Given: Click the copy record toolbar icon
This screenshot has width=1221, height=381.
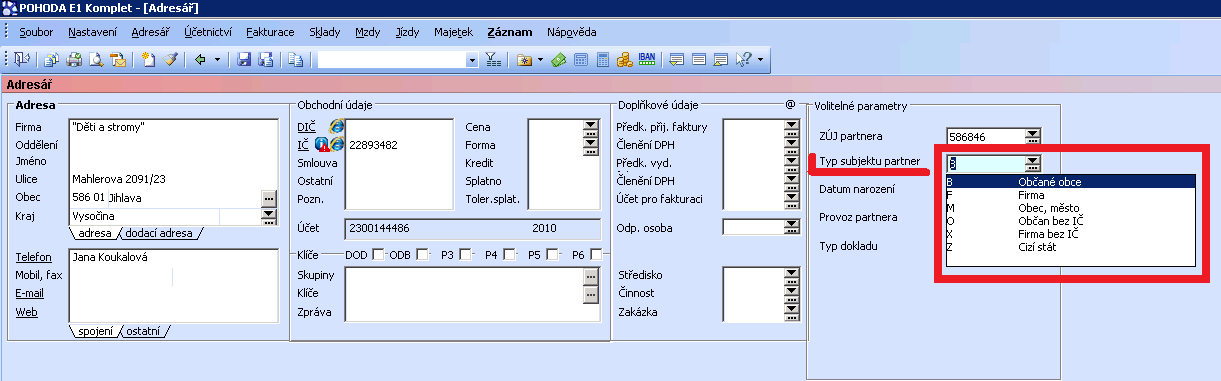Looking at the screenshot, I should click(x=295, y=60).
